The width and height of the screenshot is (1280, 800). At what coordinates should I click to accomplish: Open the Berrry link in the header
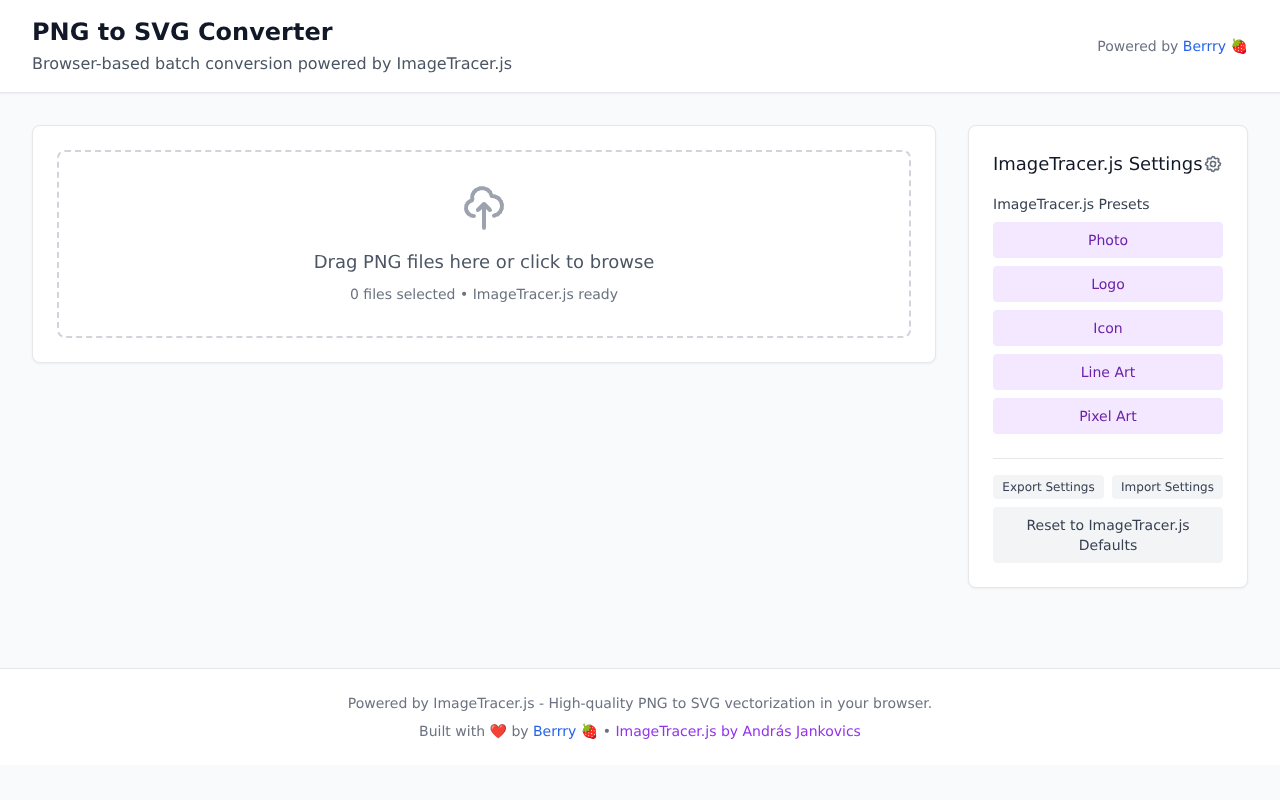[1203, 46]
